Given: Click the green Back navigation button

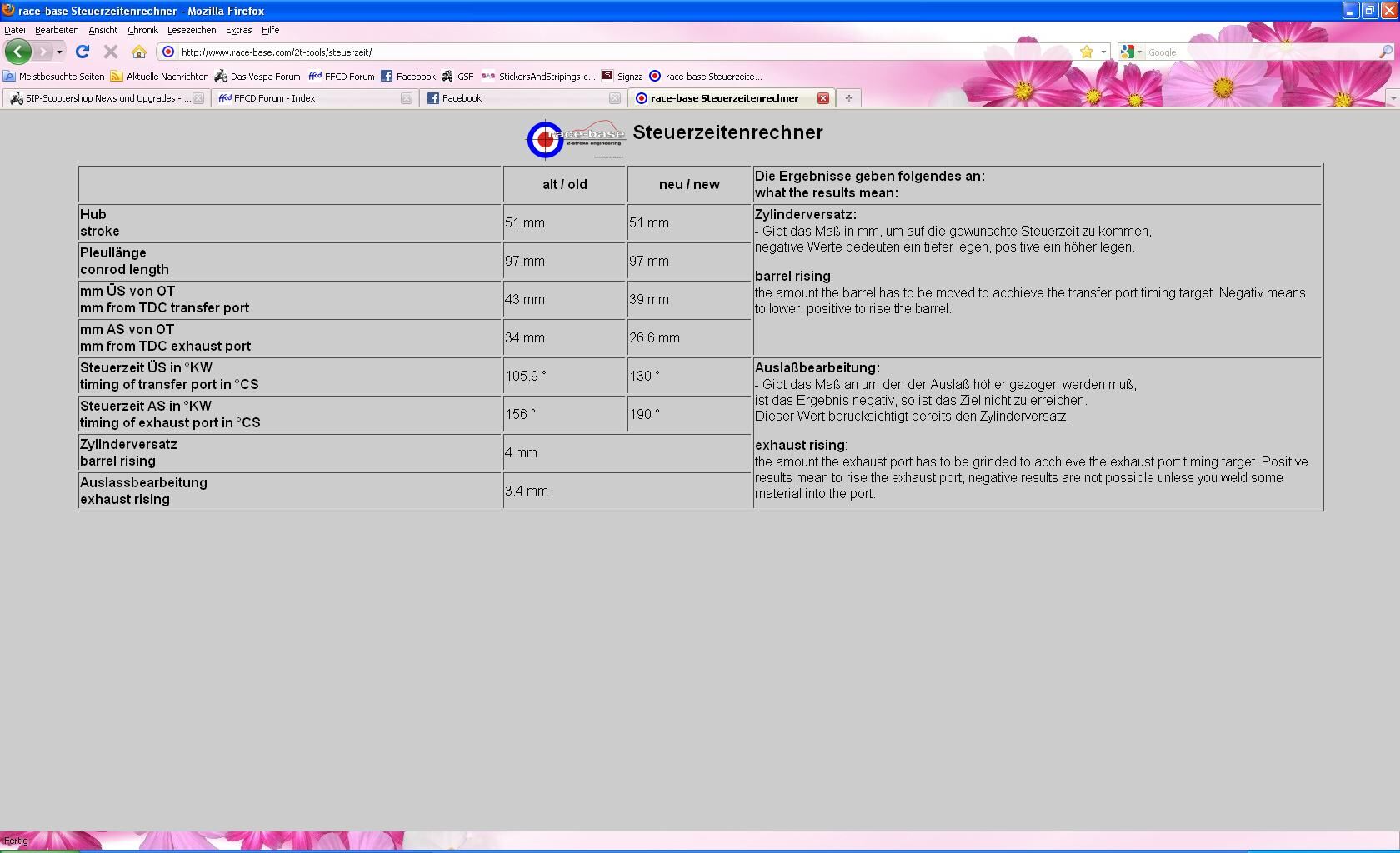Looking at the screenshot, I should click(x=17, y=52).
